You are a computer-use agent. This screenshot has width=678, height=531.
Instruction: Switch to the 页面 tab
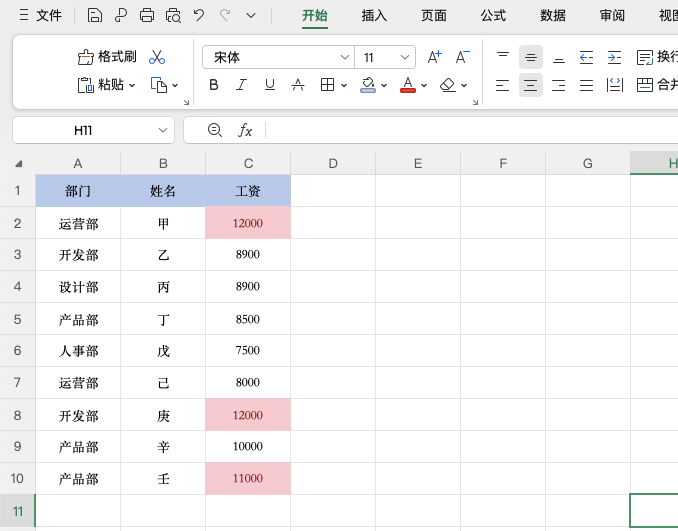(x=434, y=16)
